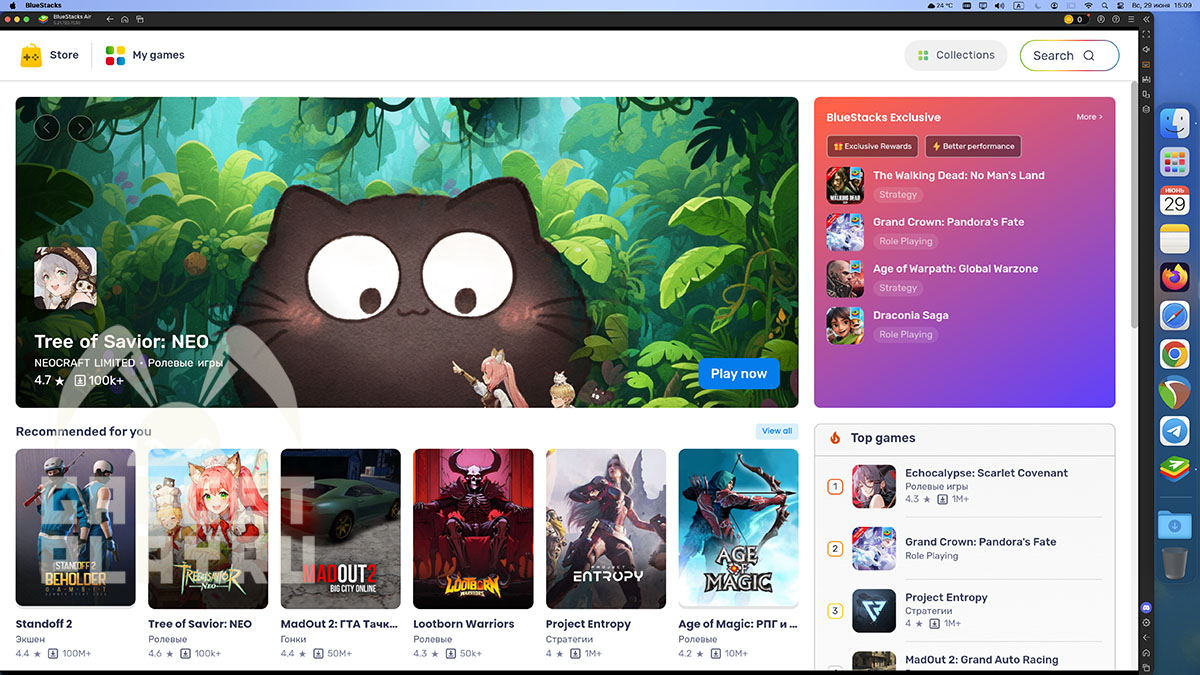
Task: Open Echocalypse: Scarlet Covenant icon
Action: 874,486
